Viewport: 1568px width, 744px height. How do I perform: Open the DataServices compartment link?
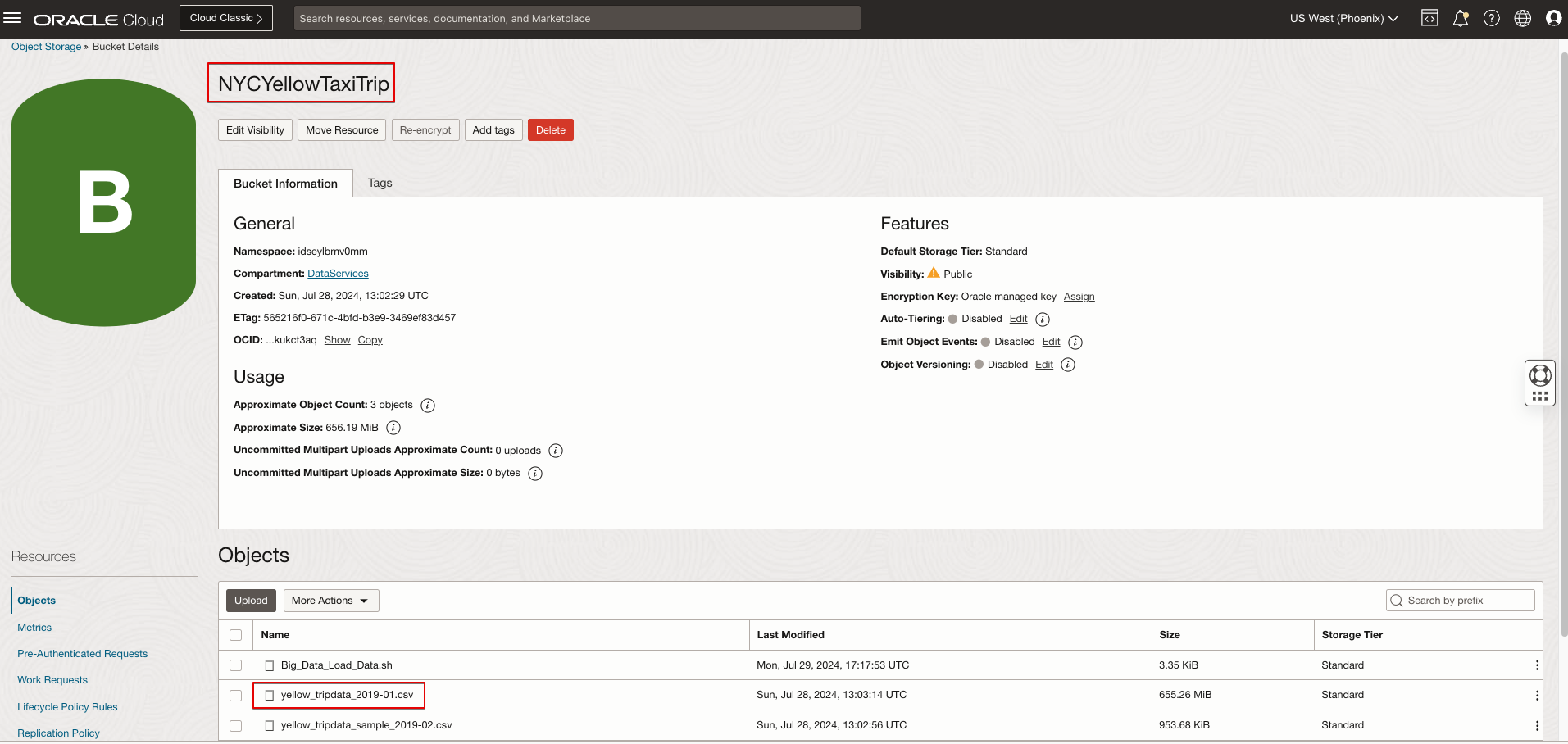338,274
